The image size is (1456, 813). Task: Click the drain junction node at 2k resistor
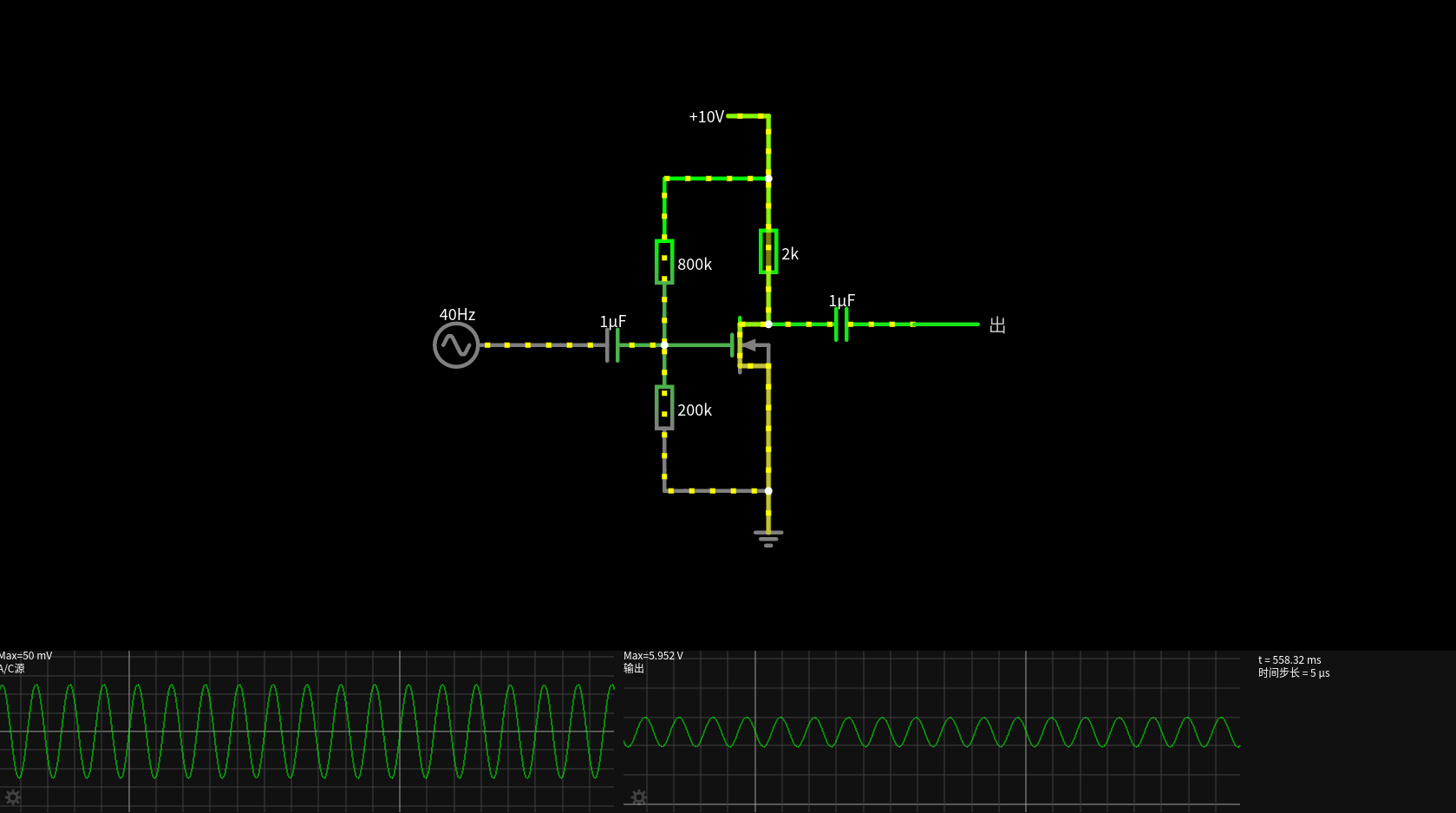[768, 325]
